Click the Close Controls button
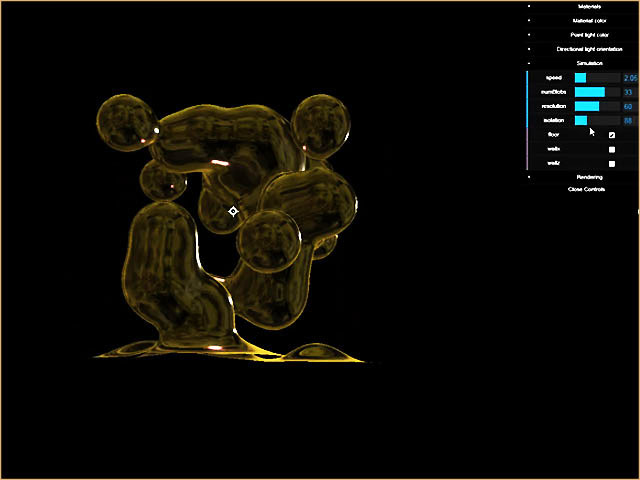Image resolution: width=640 pixels, height=480 pixels. point(582,188)
